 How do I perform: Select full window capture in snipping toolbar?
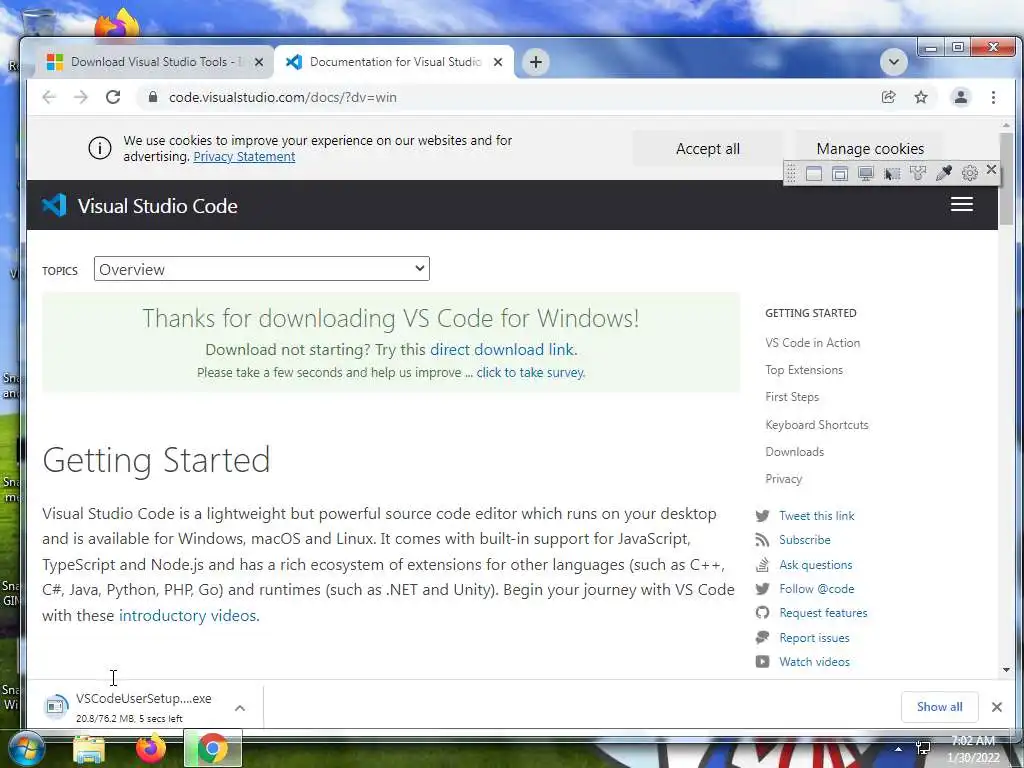click(x=814, y=174)
